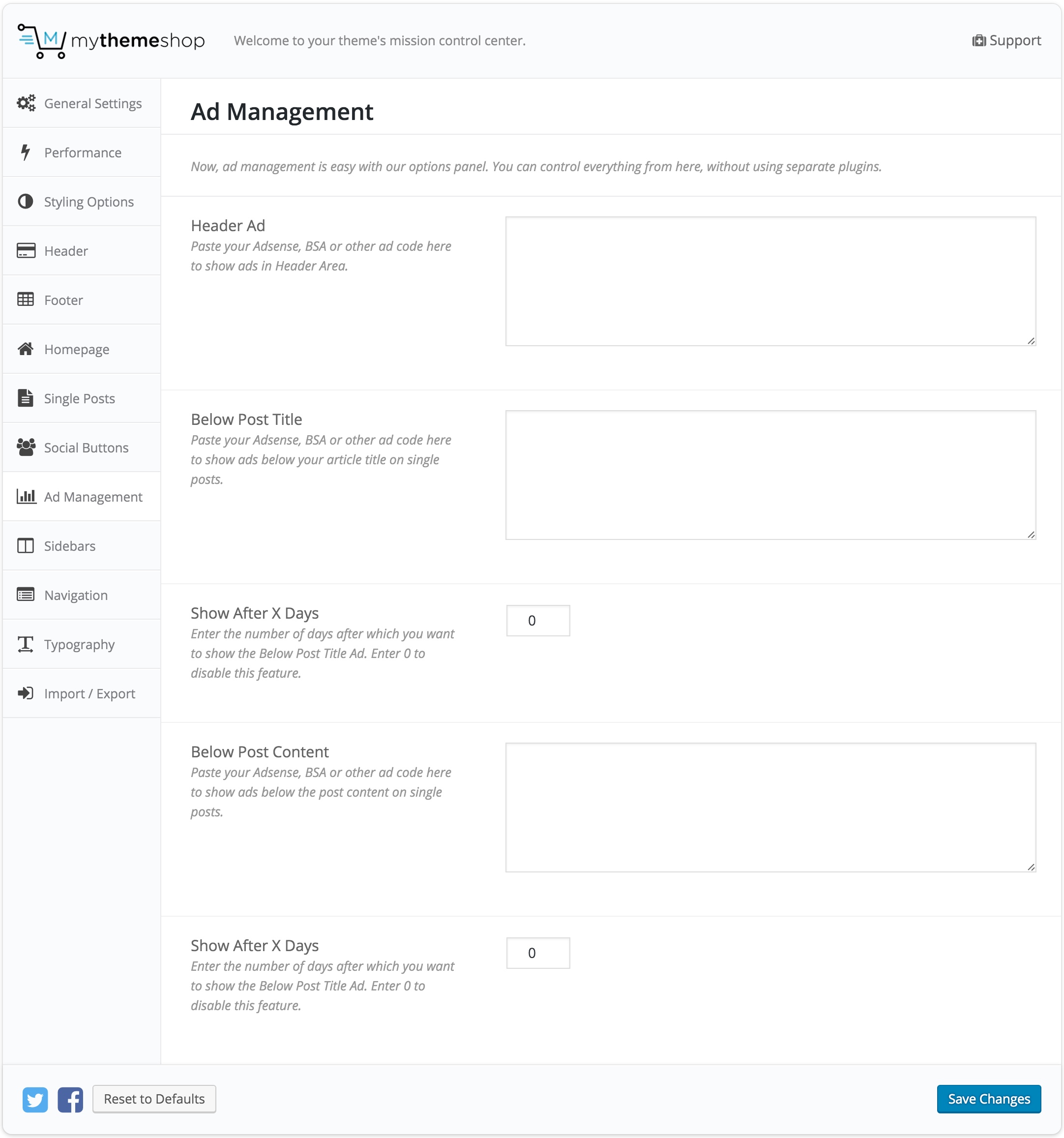Switch to the Sidebars section
1064x1138 pixels.
70,545
